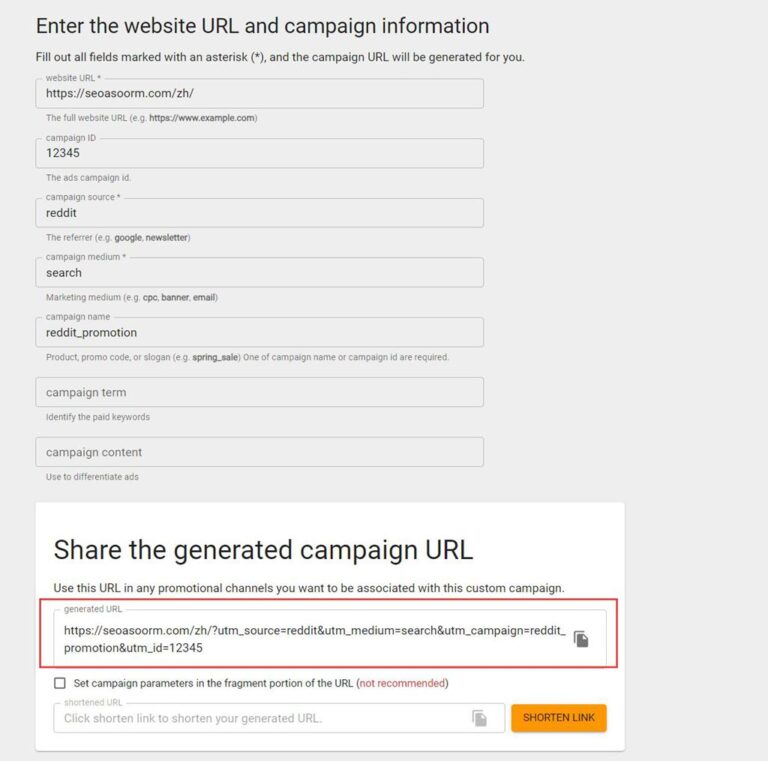Click the "Identify the paid keywords" hint
Screen dimensions: 768x761
98,417
